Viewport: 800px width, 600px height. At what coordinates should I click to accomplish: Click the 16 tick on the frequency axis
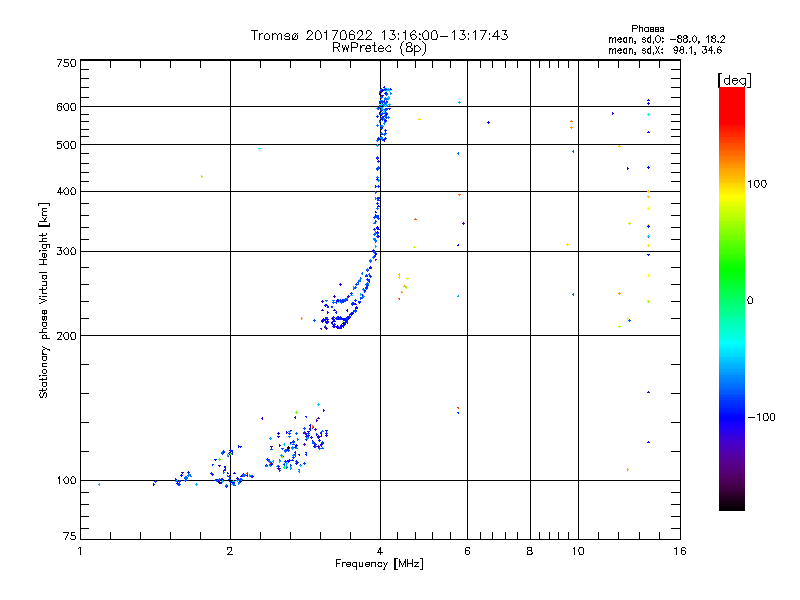point(679,551)
